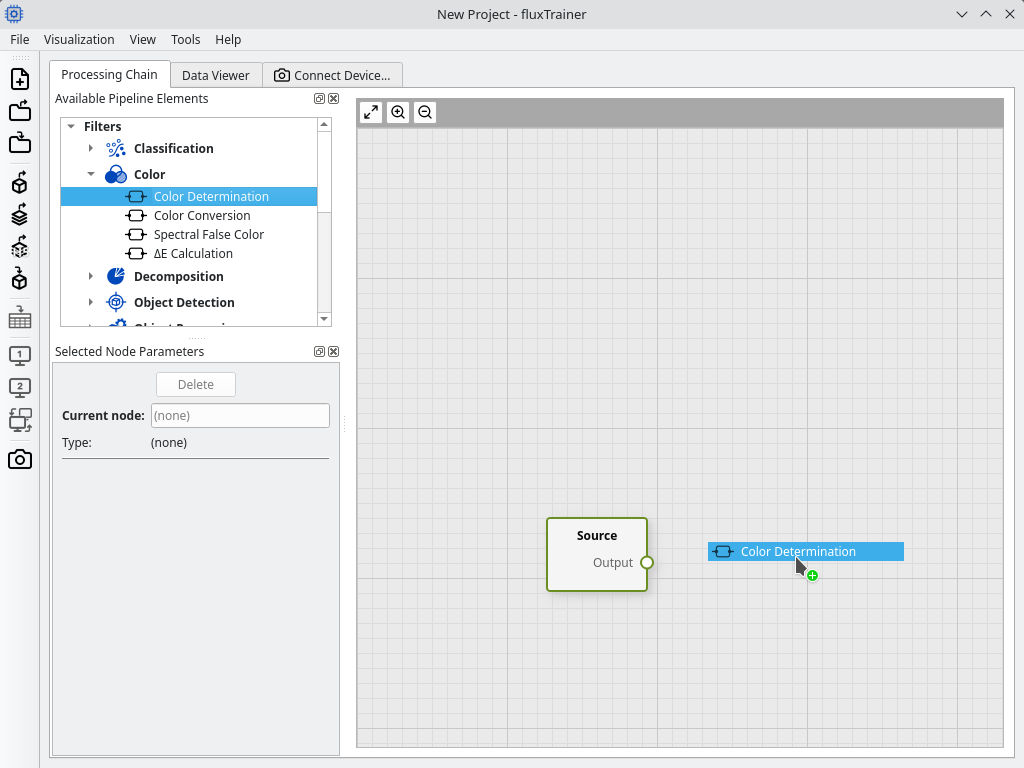Close the Available Pipeline Elements panel
The width and height of the screenshot is (1024, 768).
[334, 99]
